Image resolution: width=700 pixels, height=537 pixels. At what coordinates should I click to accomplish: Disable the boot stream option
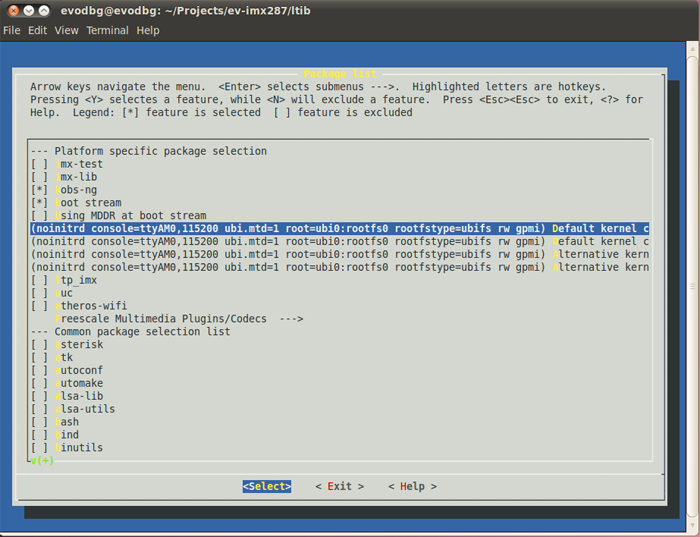coord(40,203)
